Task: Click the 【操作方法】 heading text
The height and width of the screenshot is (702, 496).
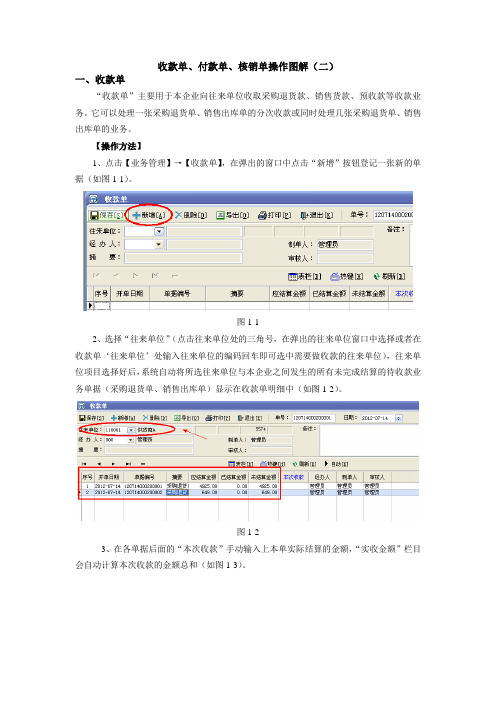Action: (119, 146)
